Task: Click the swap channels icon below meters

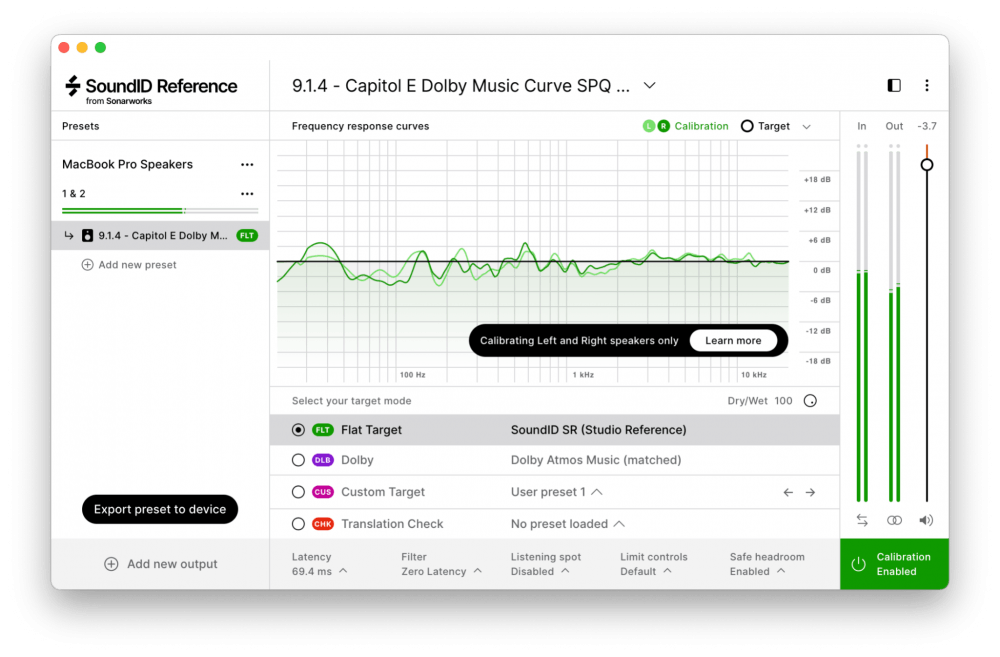Action: [862, 520]
